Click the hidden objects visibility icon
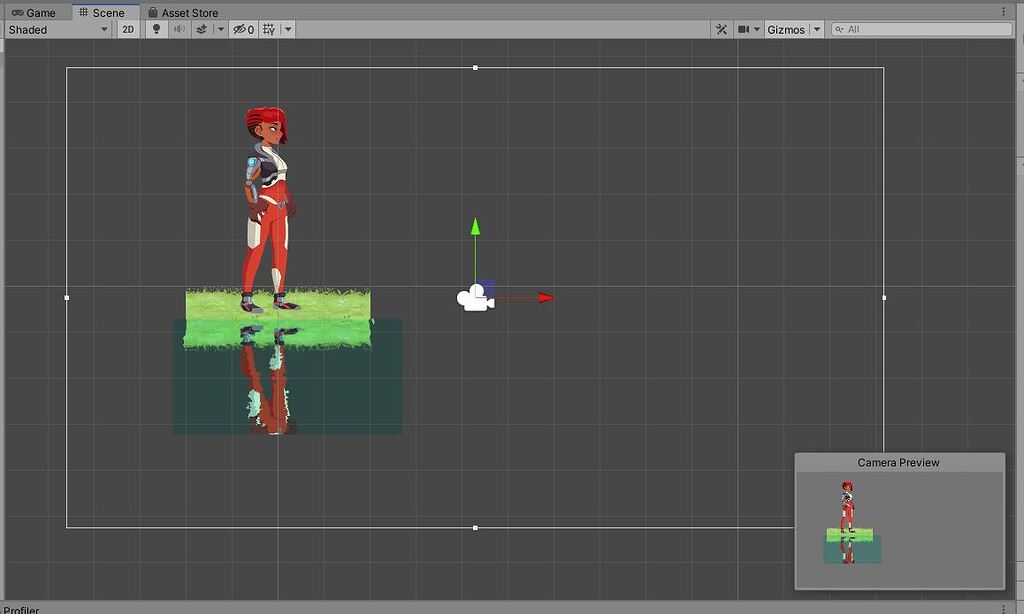This screenshot has height=614, width=1024. point(241,29)
